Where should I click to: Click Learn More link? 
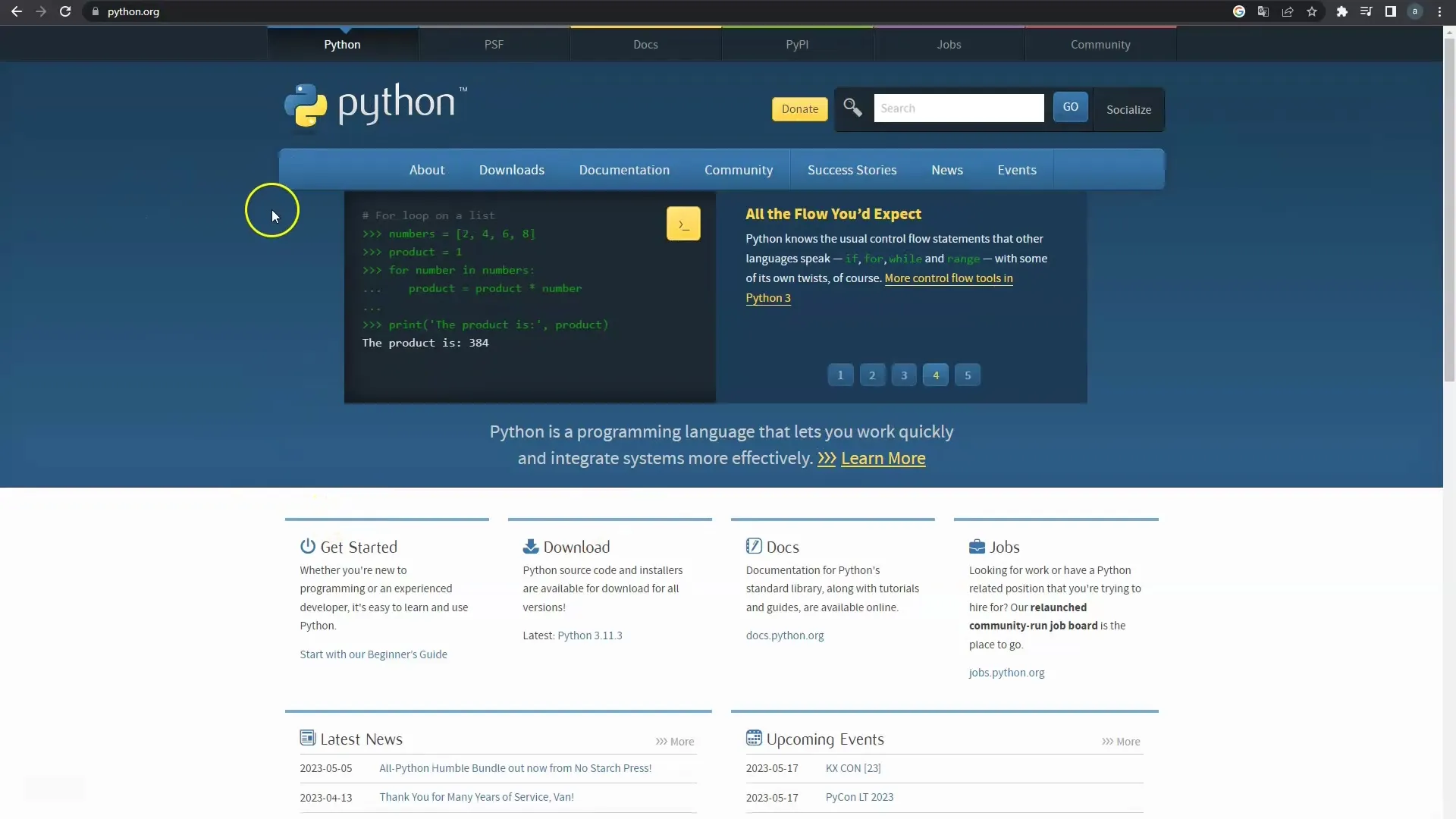click(x=882, y=458)
